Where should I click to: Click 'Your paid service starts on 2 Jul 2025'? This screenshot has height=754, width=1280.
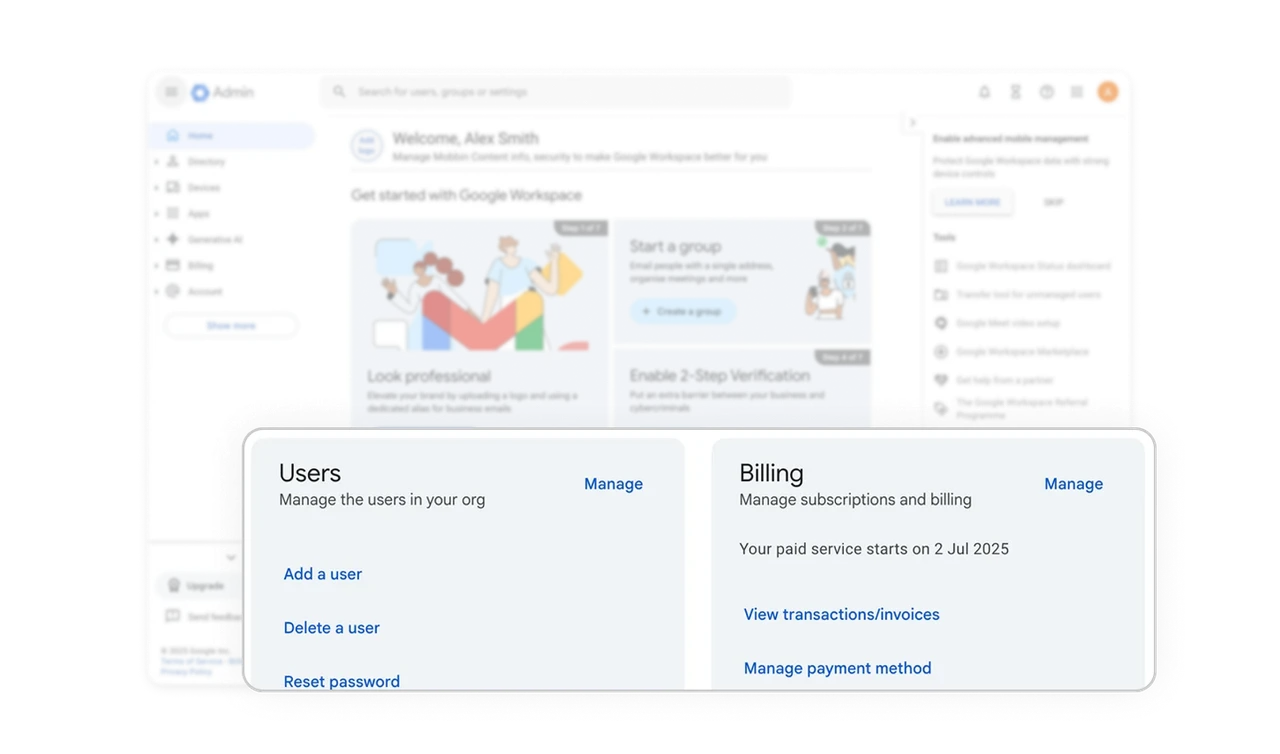pos(874,549)
